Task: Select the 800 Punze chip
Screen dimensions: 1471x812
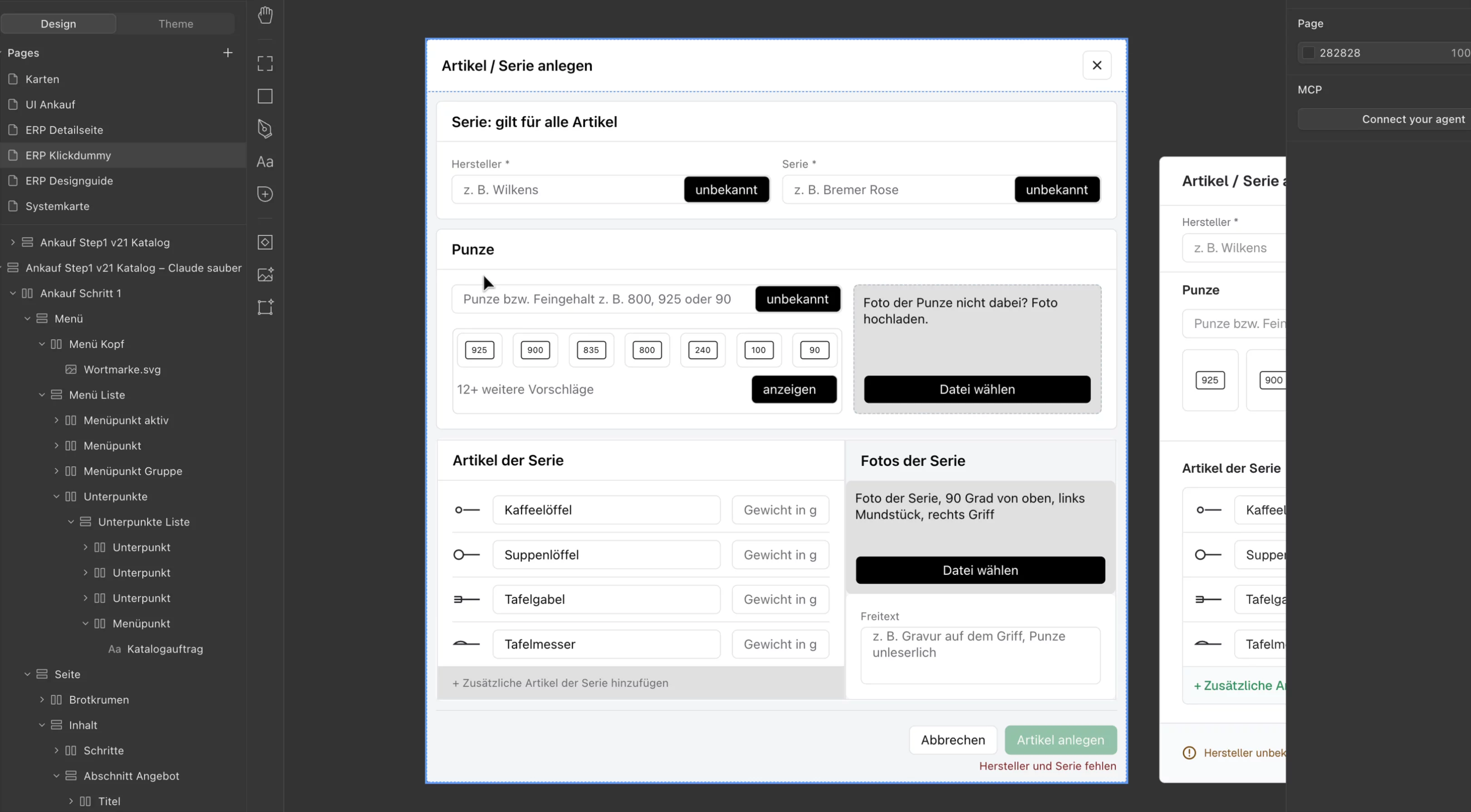Action: (647, 350)
